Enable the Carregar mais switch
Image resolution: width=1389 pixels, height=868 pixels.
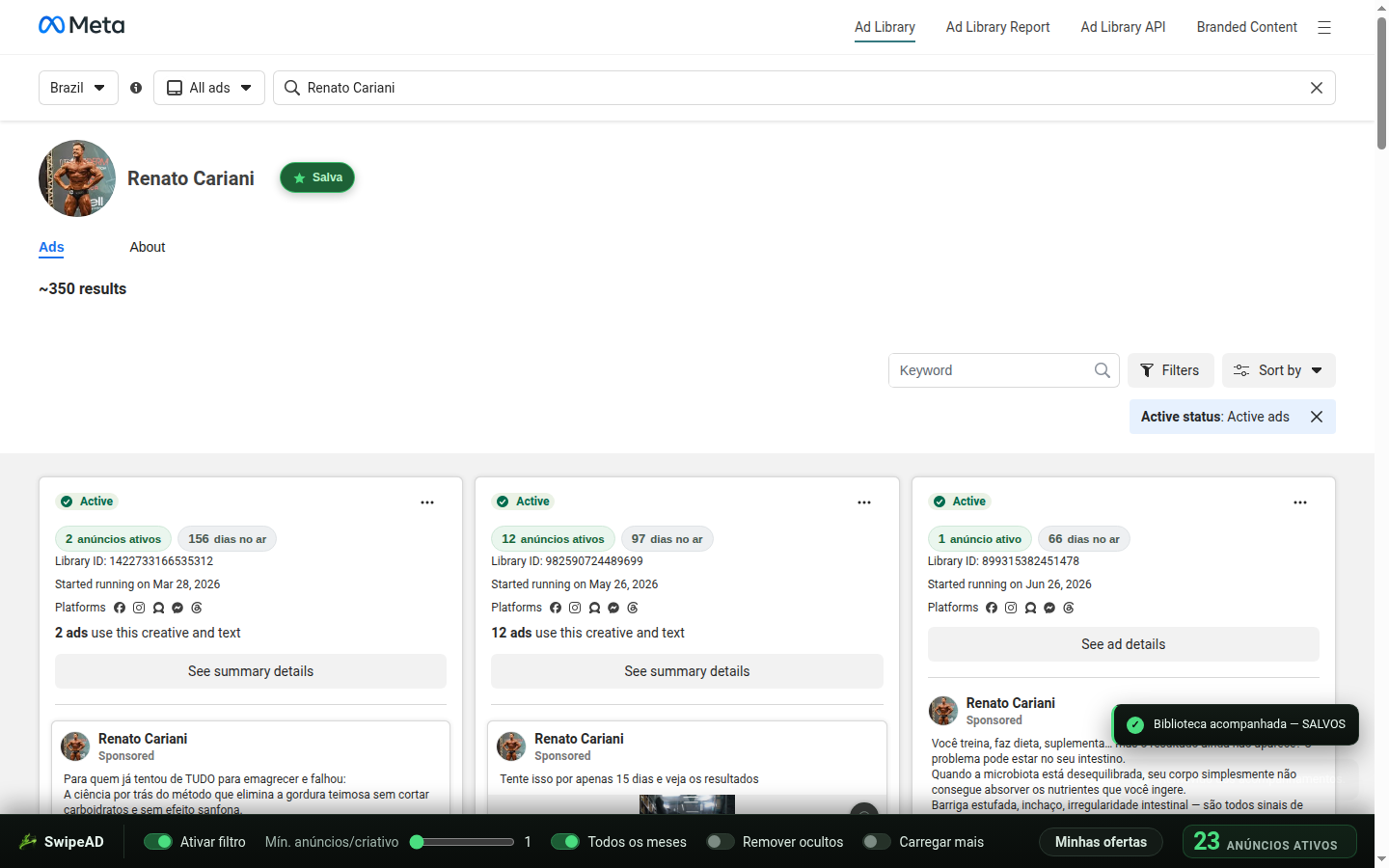tap(877, 842)
